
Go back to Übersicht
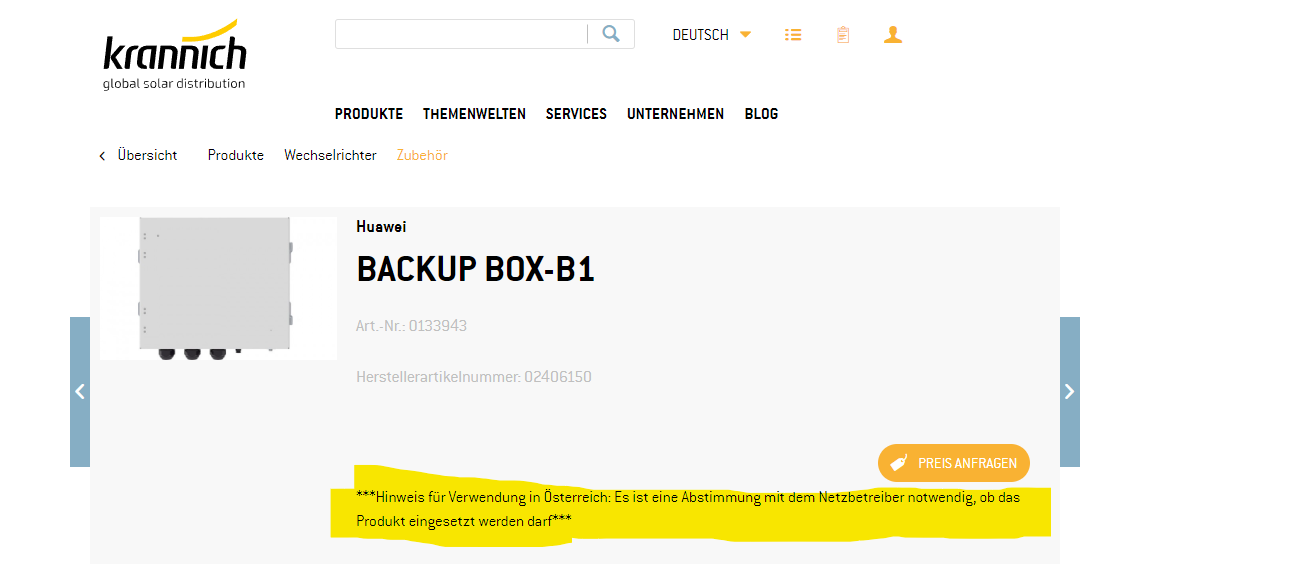(147, 155)
